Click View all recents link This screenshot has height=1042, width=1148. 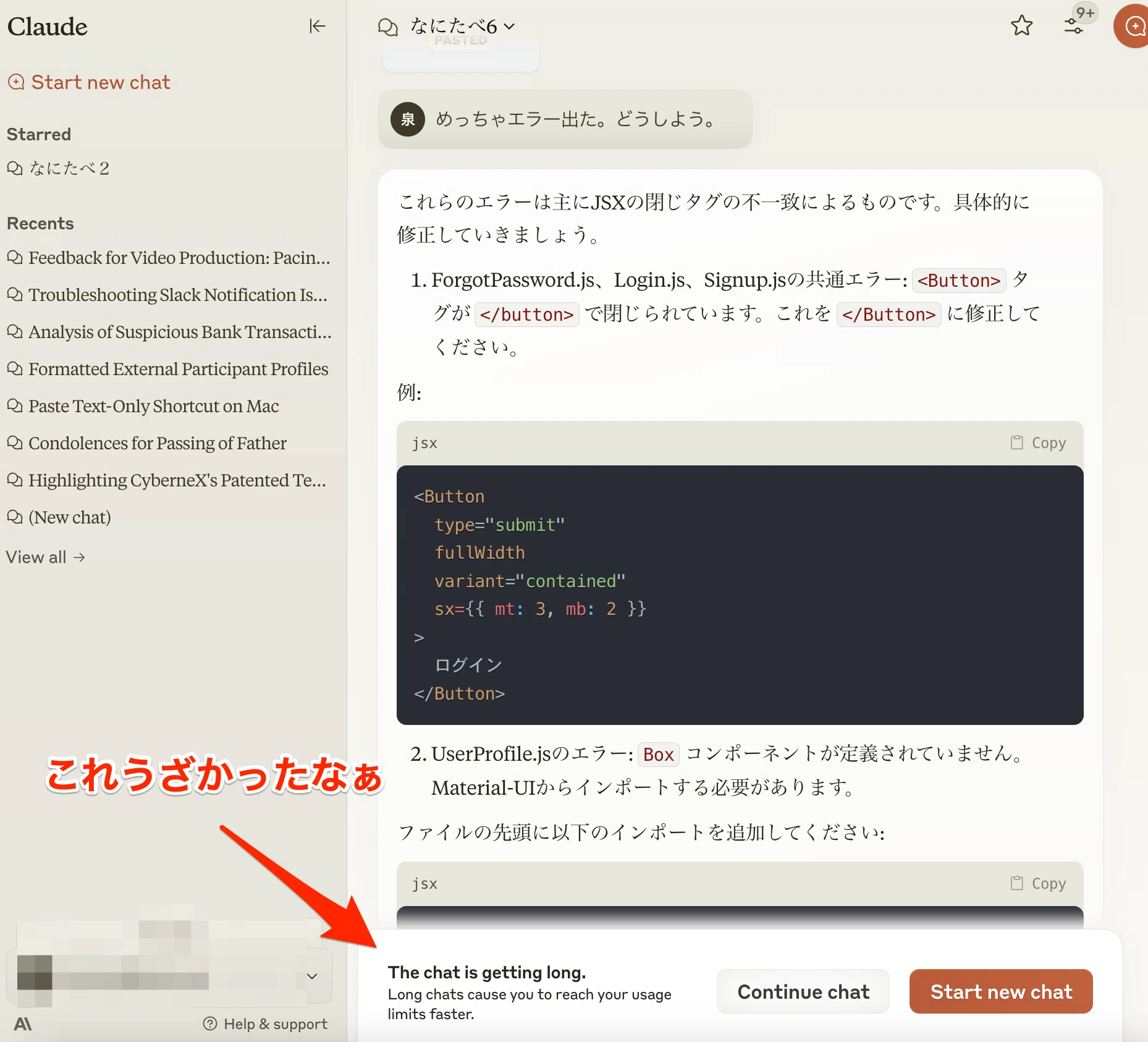[x=46, y=557]
